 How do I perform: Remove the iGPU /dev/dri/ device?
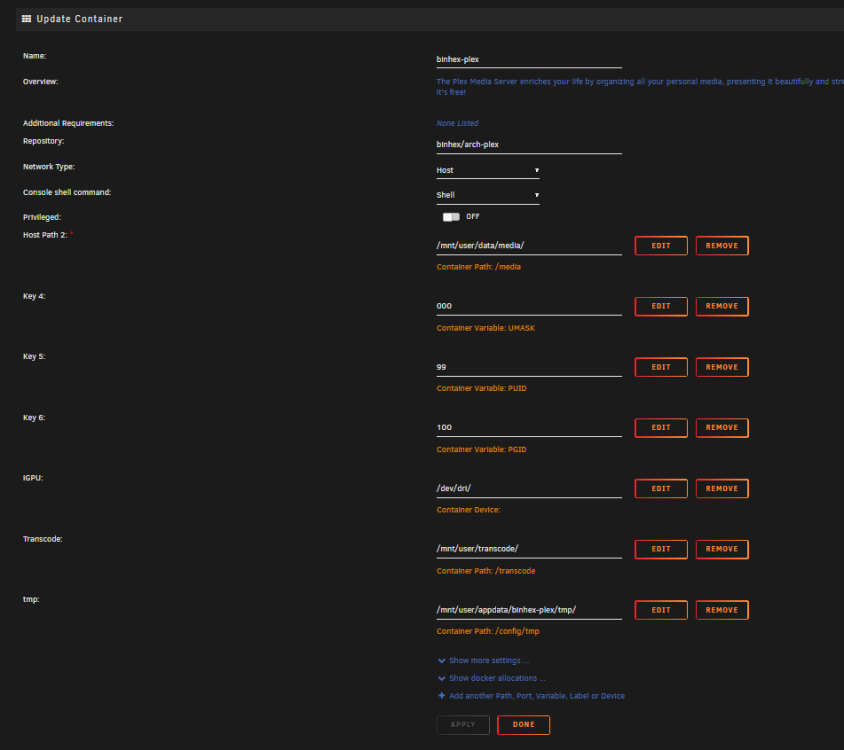[x=722, y=488]
